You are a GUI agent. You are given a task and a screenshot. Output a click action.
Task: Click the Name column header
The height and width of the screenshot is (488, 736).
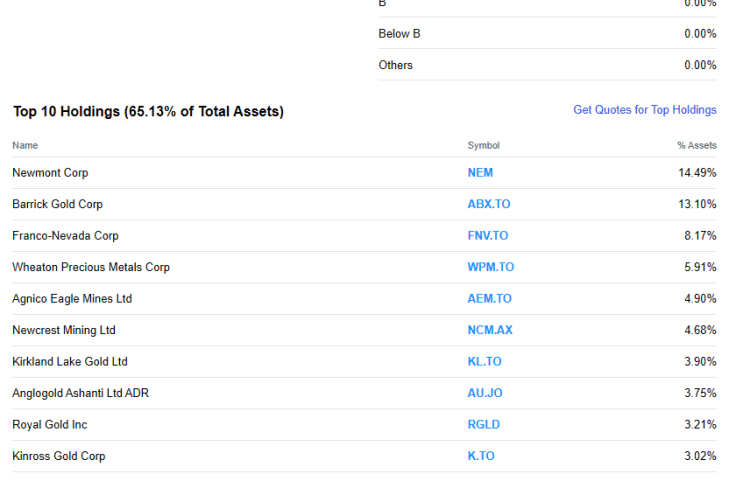point(25,146)
